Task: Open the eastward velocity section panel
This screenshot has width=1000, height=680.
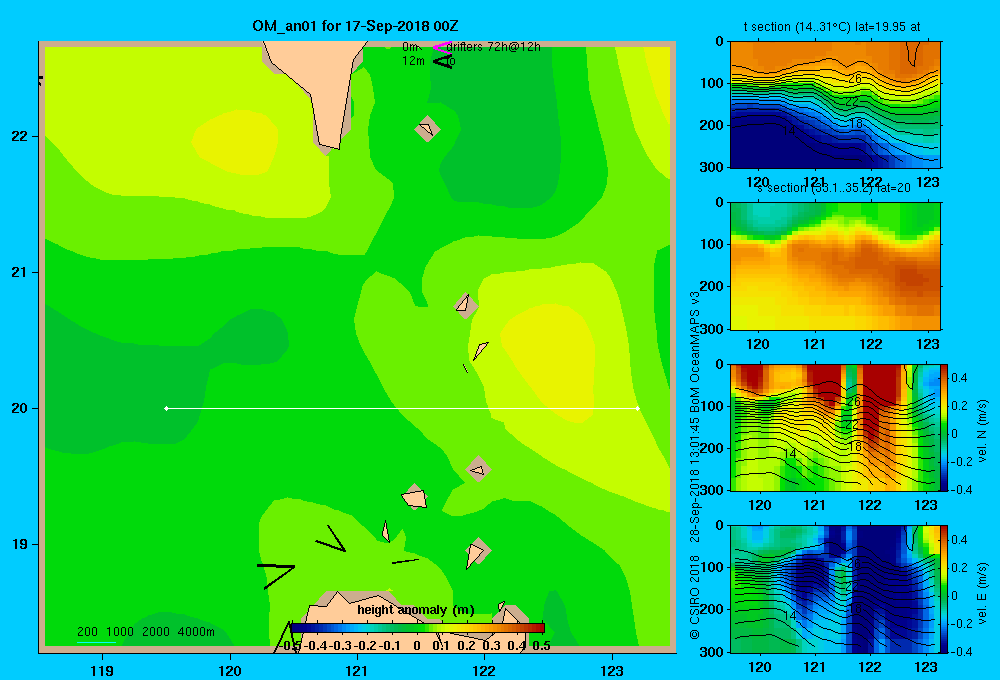Action: [x=835, y=589]
